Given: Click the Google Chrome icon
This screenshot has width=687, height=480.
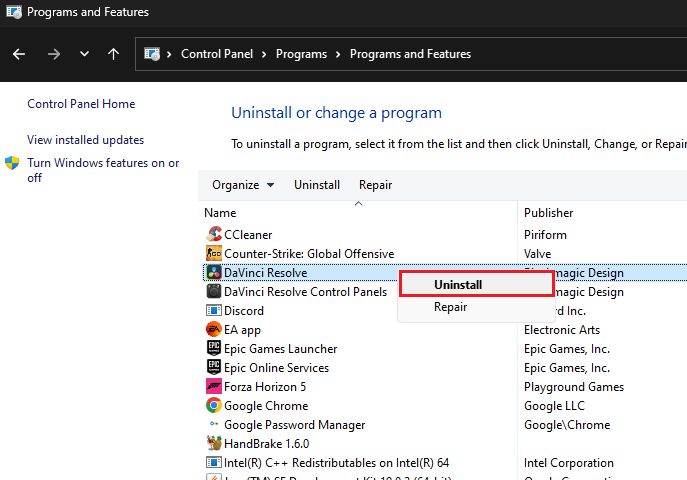Looking at the screenshot, I should pyautogui.click(x=213, y=406).
